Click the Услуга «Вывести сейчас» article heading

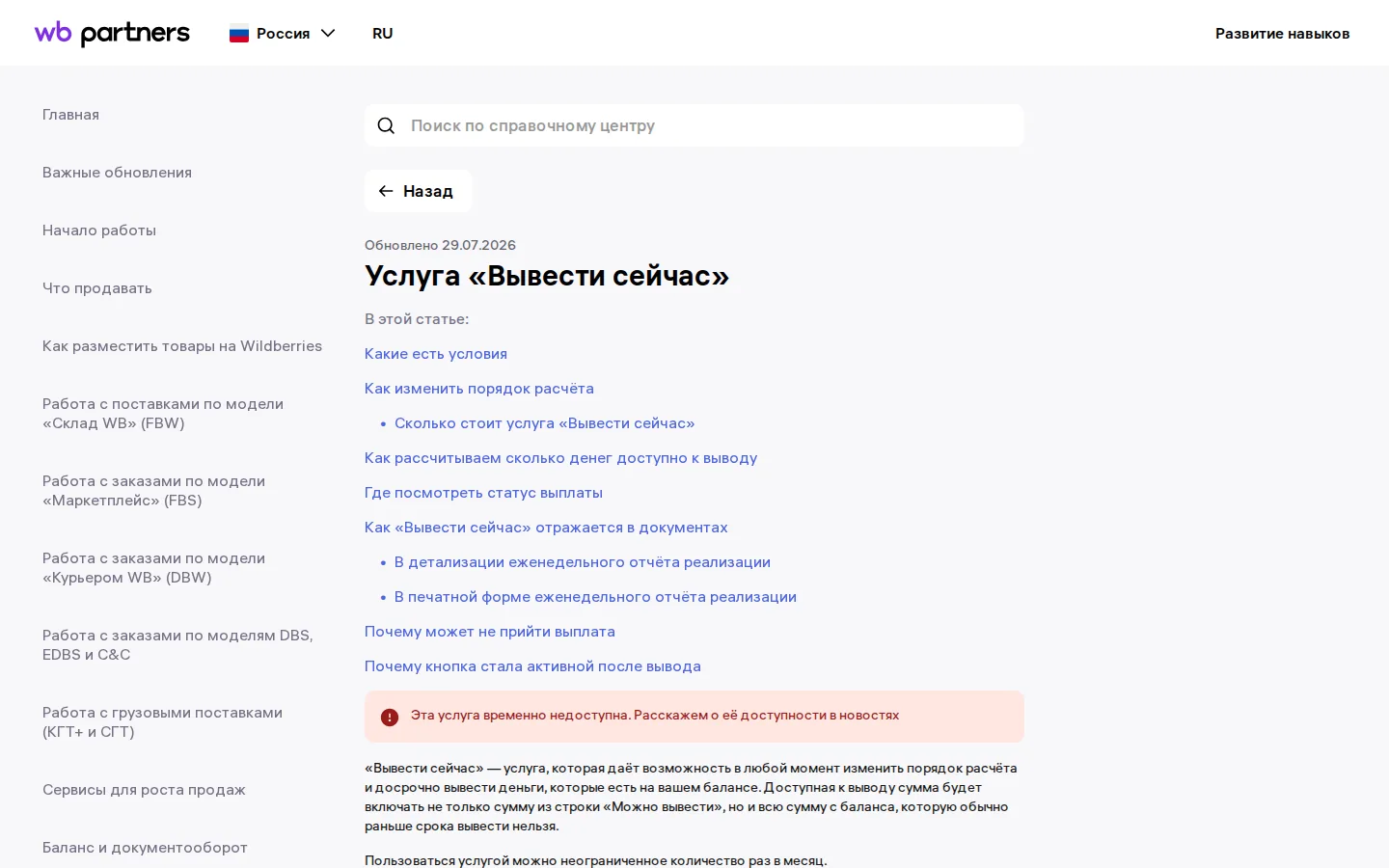(547, 276)
